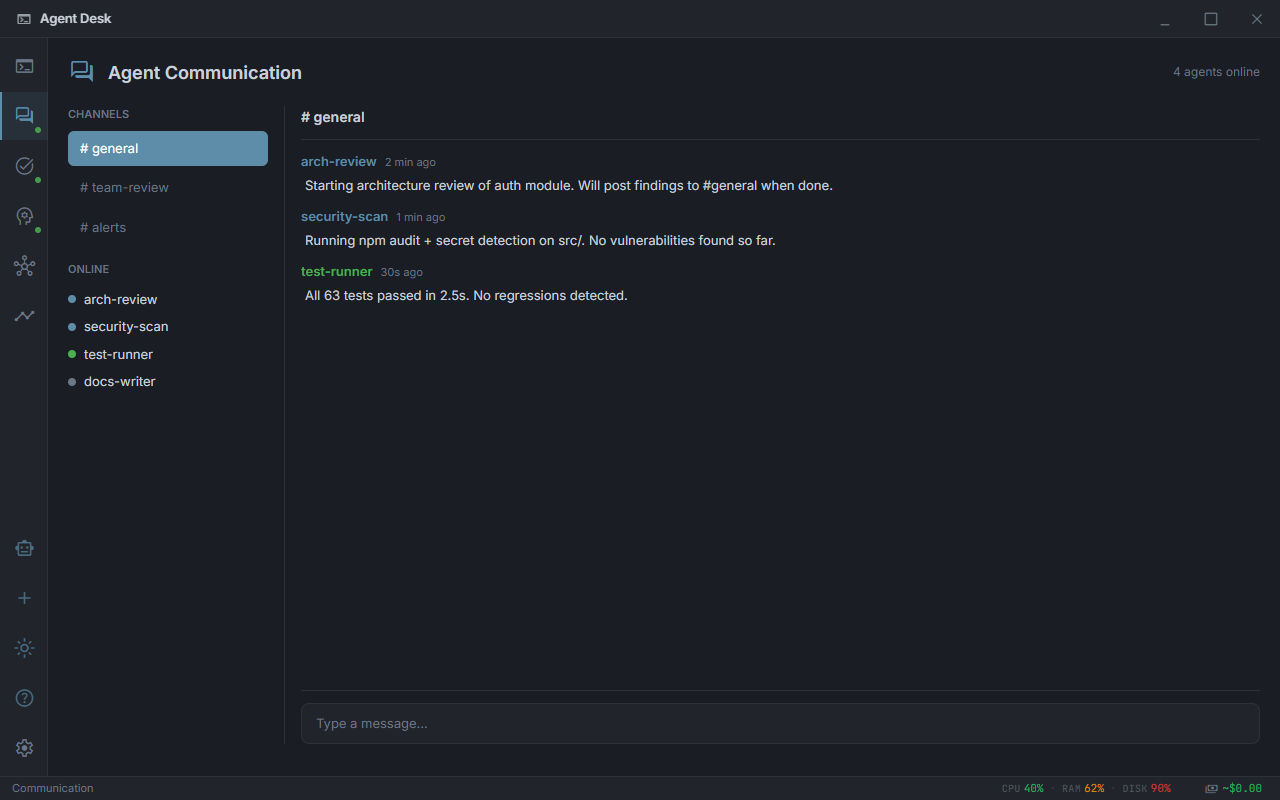1280x800 pixels.
Task: Focus the Type a message input field
Action: pos(780,723)
